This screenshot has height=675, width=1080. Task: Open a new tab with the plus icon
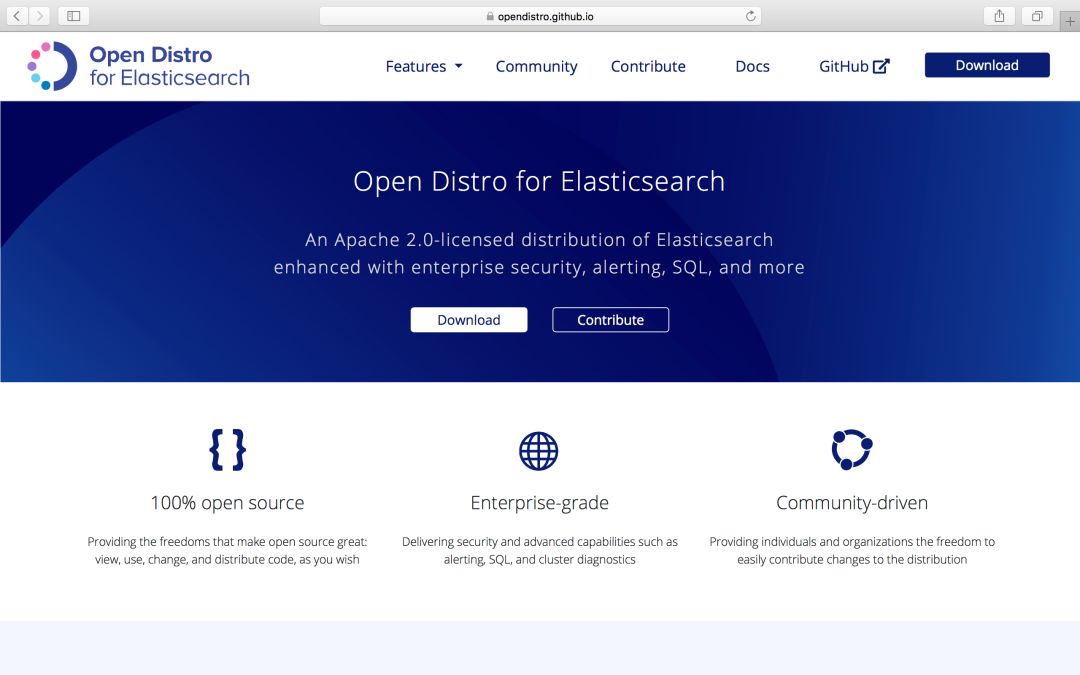(x=1070, y=21)
